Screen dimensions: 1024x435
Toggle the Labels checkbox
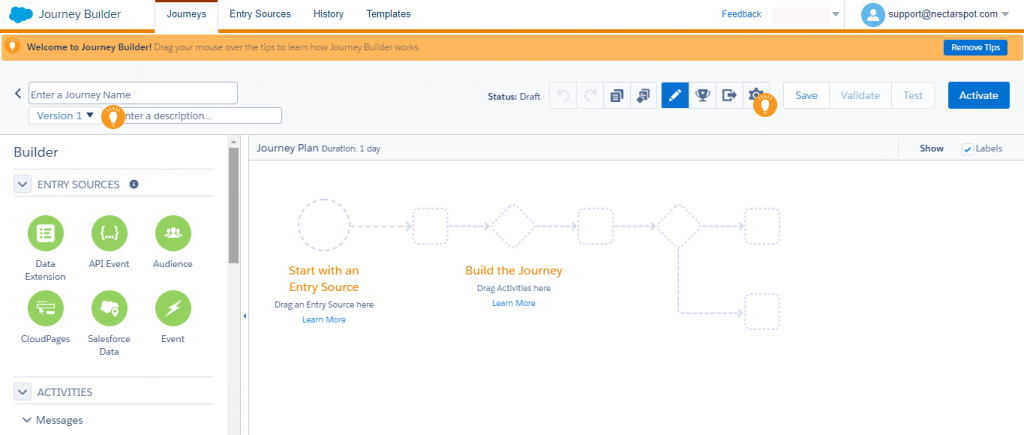click(967, 149)
